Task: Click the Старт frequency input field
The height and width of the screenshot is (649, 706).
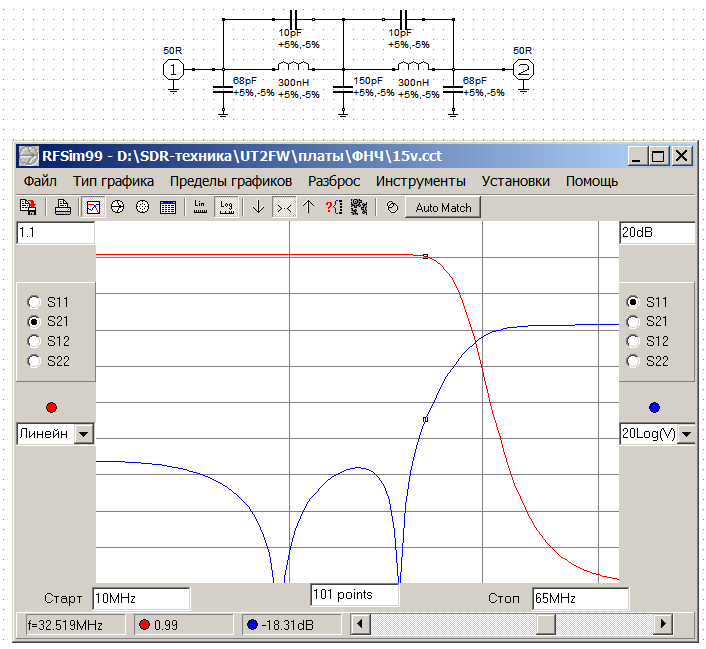Action: (x=140, y=598)
